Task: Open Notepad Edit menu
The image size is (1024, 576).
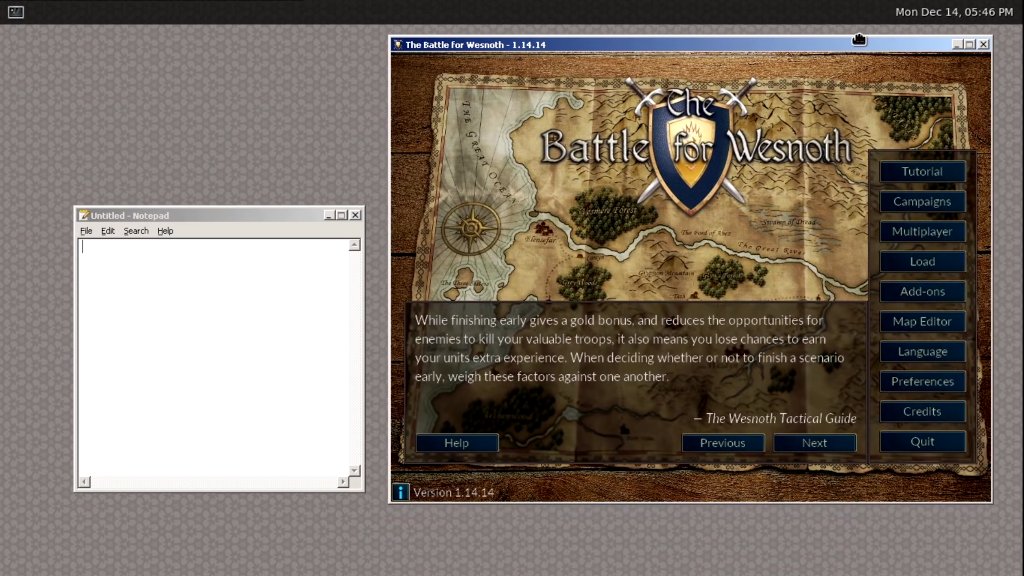Action: 108,231
